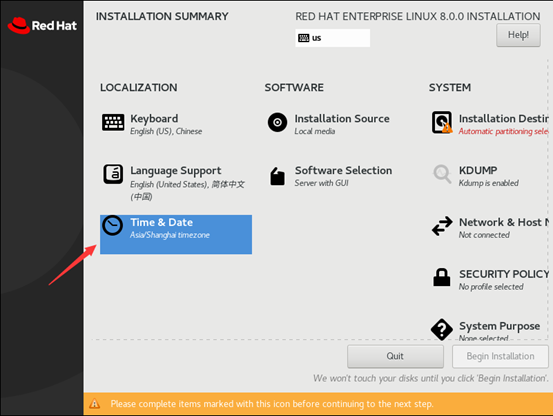553x416 pixels.
Task: Click the 'Please complete items marked' warning message
Action: coord(272,404)
